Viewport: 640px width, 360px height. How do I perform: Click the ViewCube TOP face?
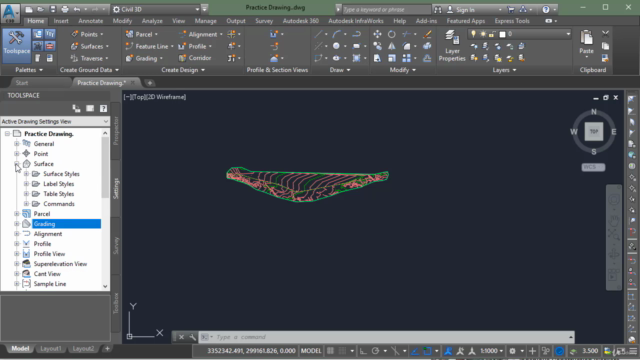[593, 131]
